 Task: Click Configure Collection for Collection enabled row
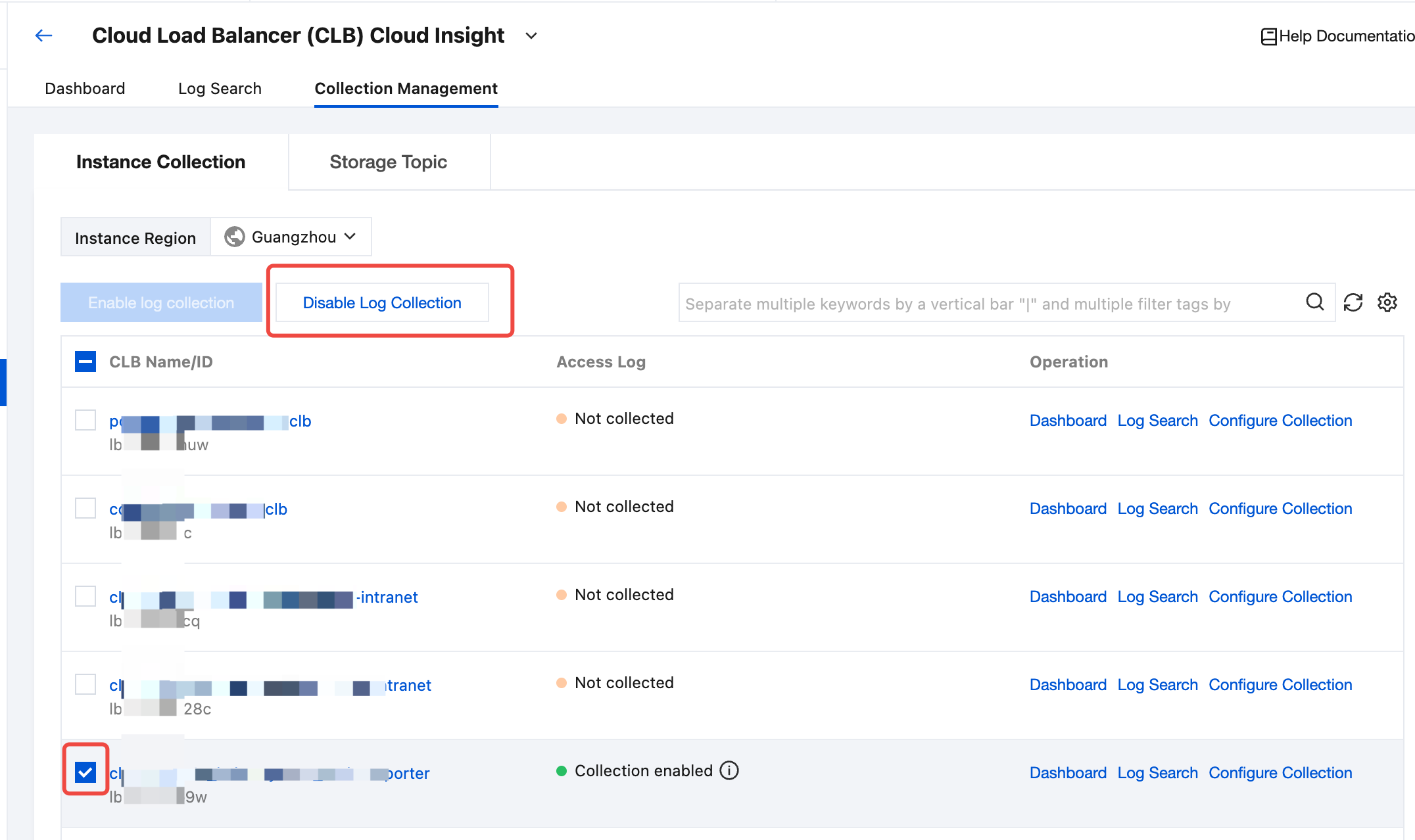[1280, 773]
